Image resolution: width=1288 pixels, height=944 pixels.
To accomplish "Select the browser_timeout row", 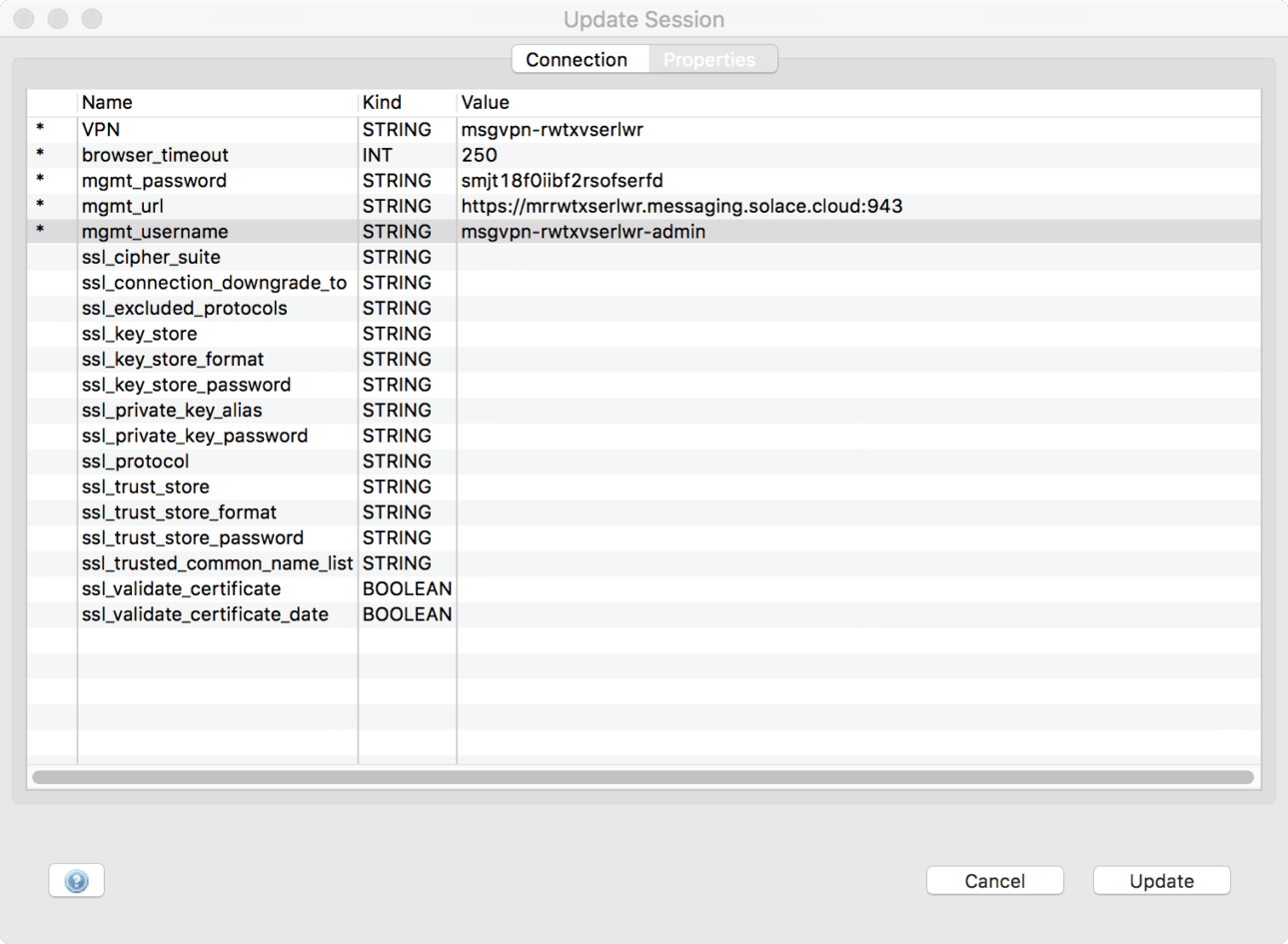I will (x=200, y=155).
